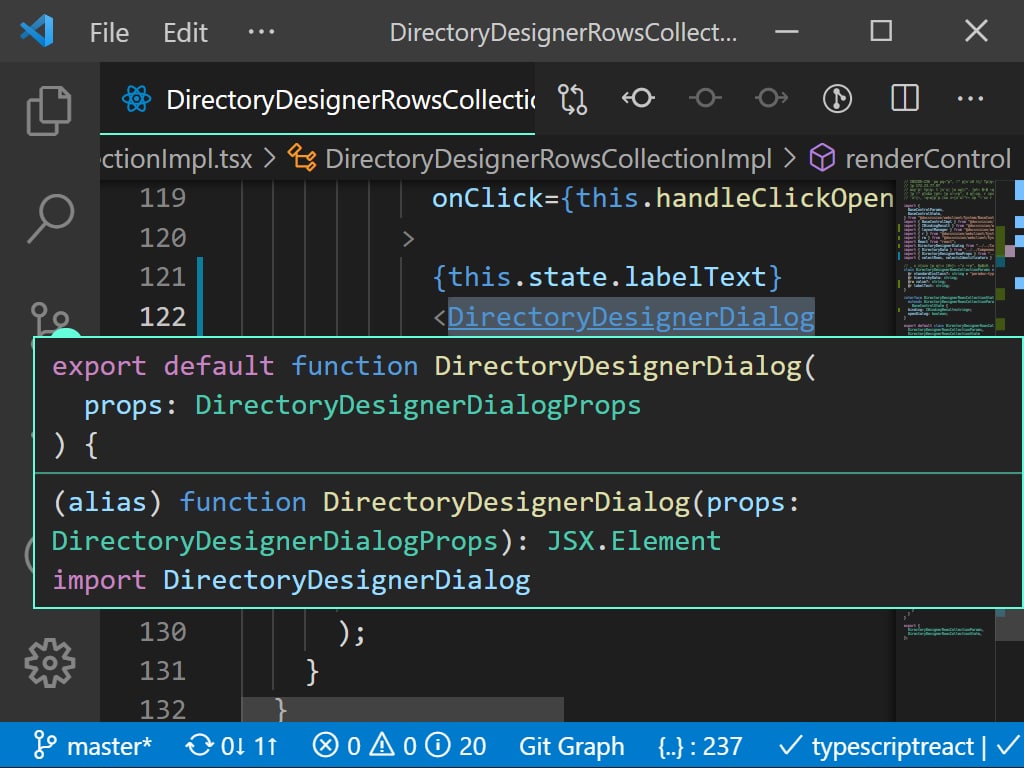The height and width of the screenshot is (768, 1024).
Task: Go to previous change icon in editor toolbar
Action: 638,98
